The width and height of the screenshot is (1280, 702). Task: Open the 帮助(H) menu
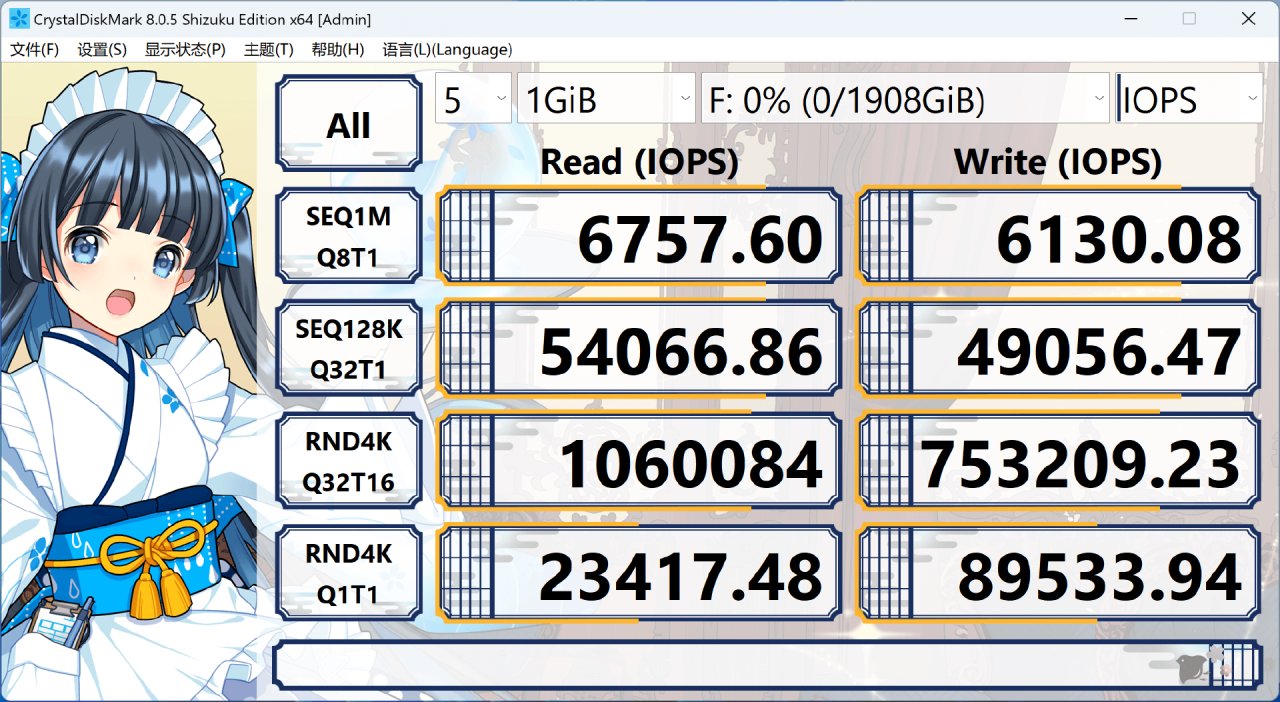(338, 50)
